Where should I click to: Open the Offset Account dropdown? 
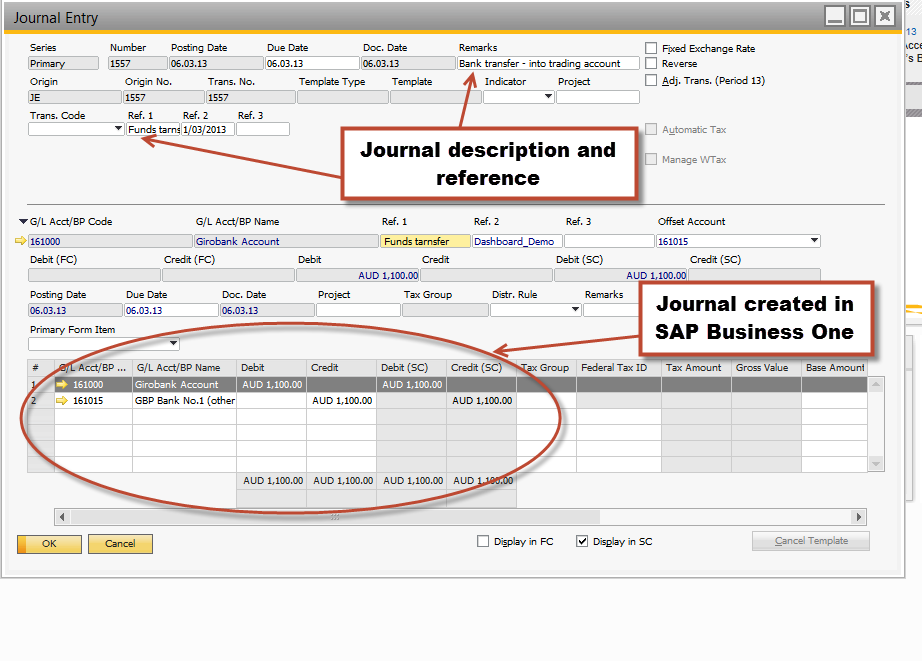(x=814, y=241)
